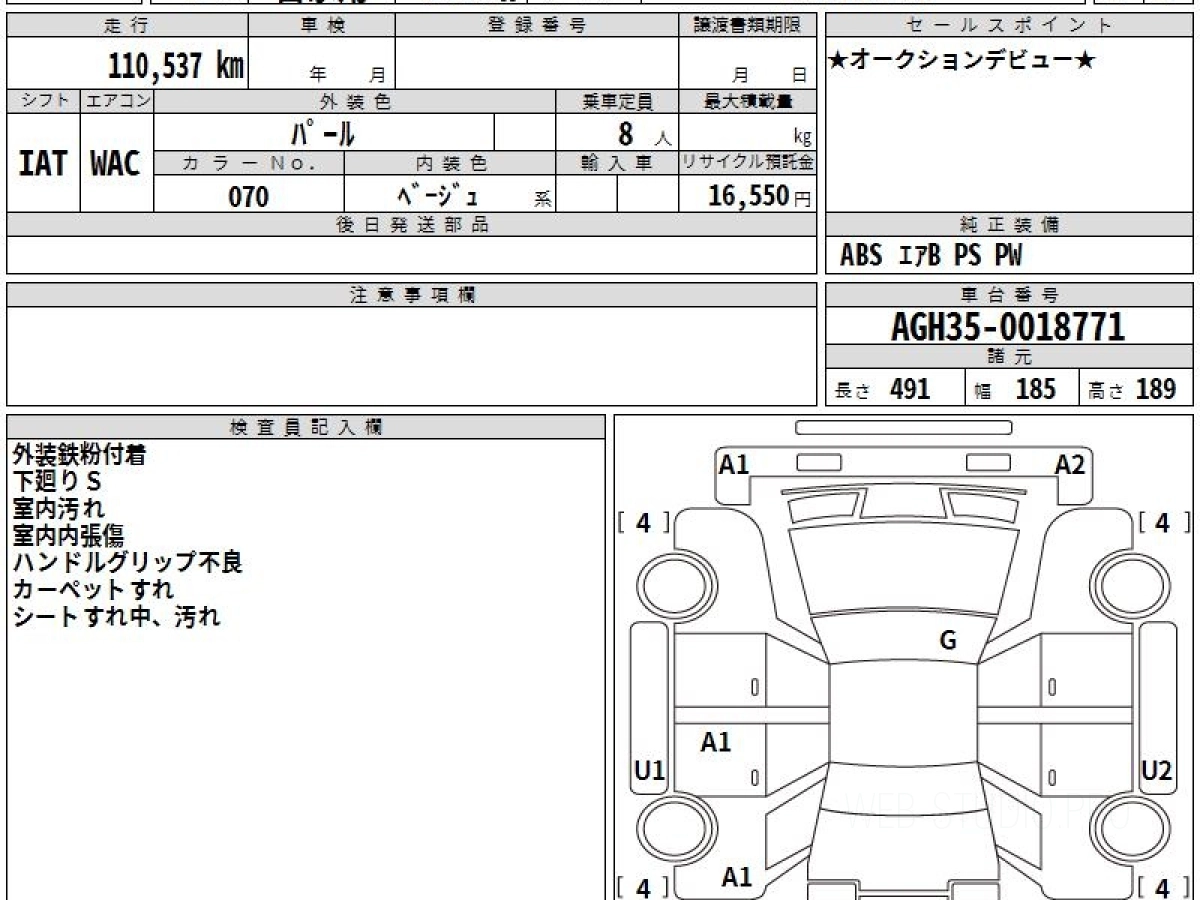Click the 譲渡書類期限 header cell
Image resolution: width=1200 pixels, height=900 pixels.
pos(747,26)
